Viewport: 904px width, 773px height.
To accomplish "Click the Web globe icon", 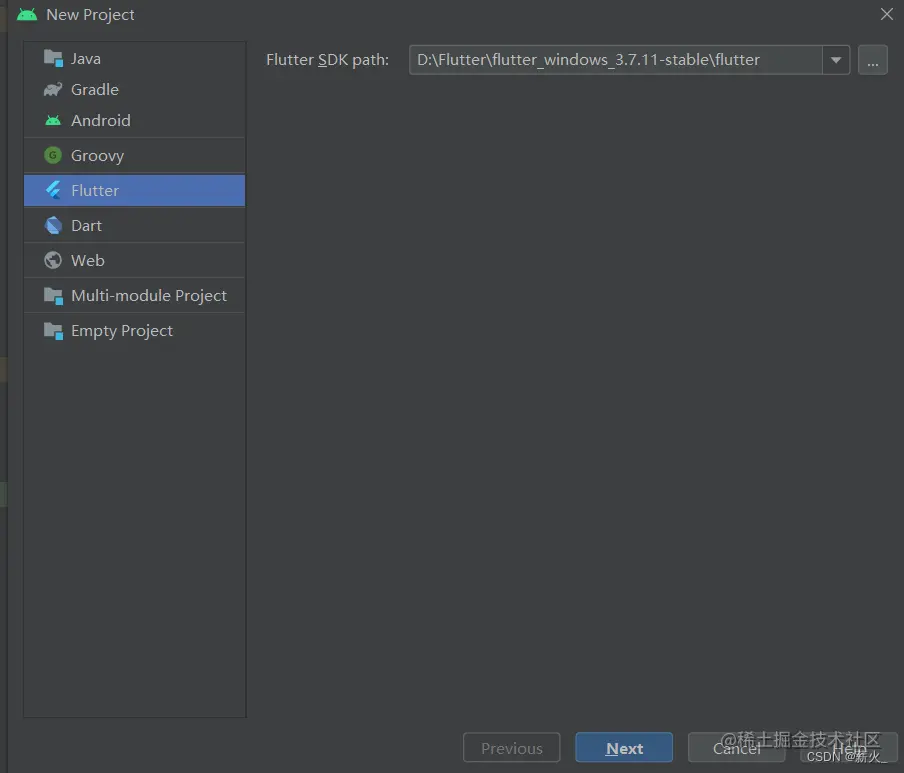I will pos(53,261).
